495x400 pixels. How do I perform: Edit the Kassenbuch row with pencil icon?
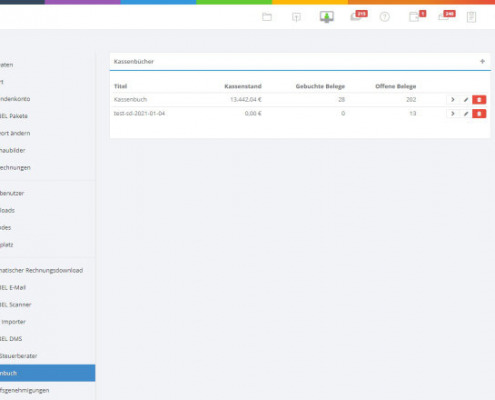pos(466,100)
